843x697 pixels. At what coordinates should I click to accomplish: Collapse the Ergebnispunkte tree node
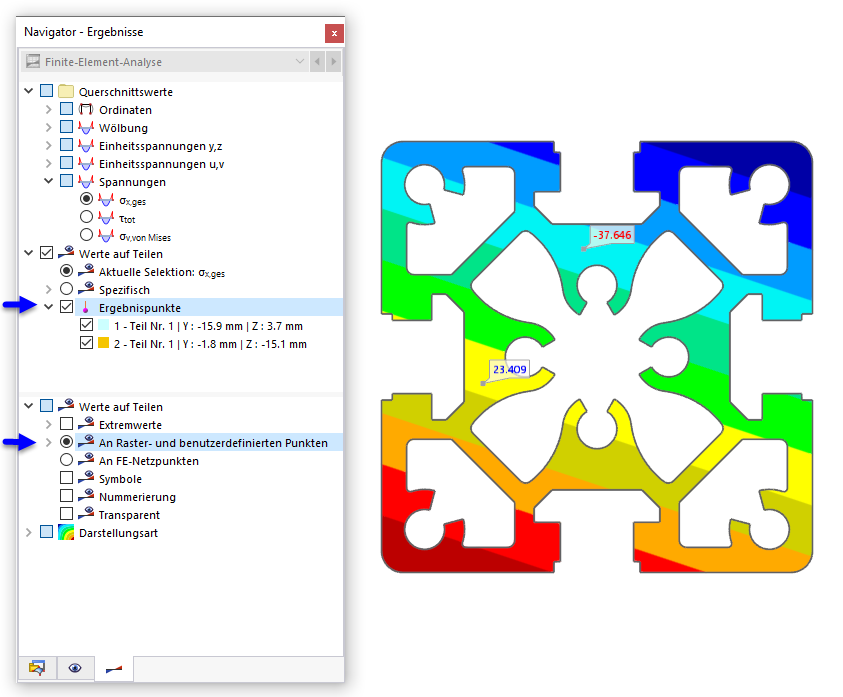tap(48, 307)
